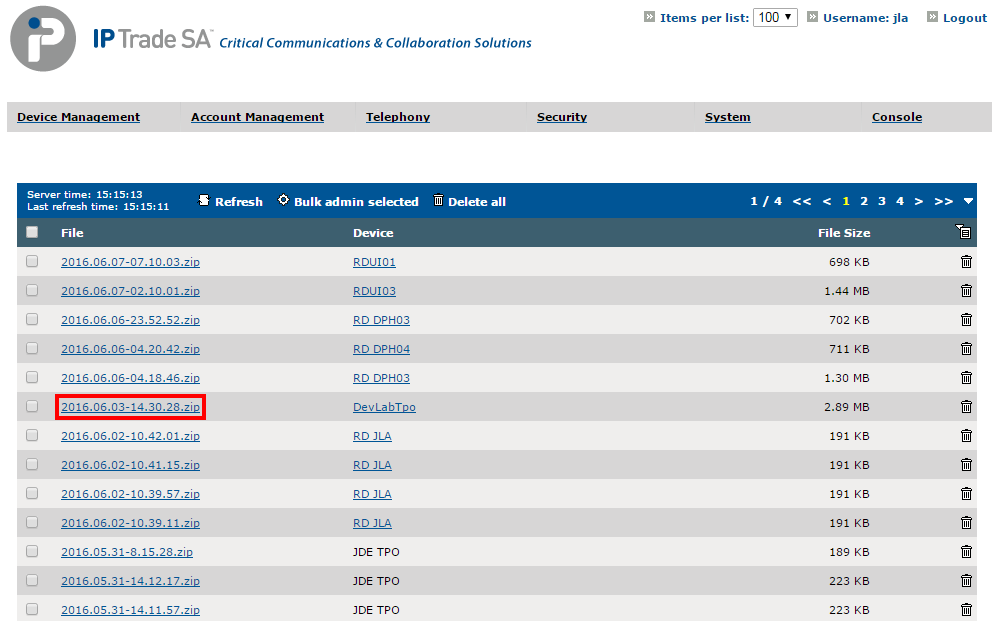The image size is (998, 621).
Task: Delete file 2016.06.06-23.52.52.zip with trash icon
Action: (x=966, y=319)
